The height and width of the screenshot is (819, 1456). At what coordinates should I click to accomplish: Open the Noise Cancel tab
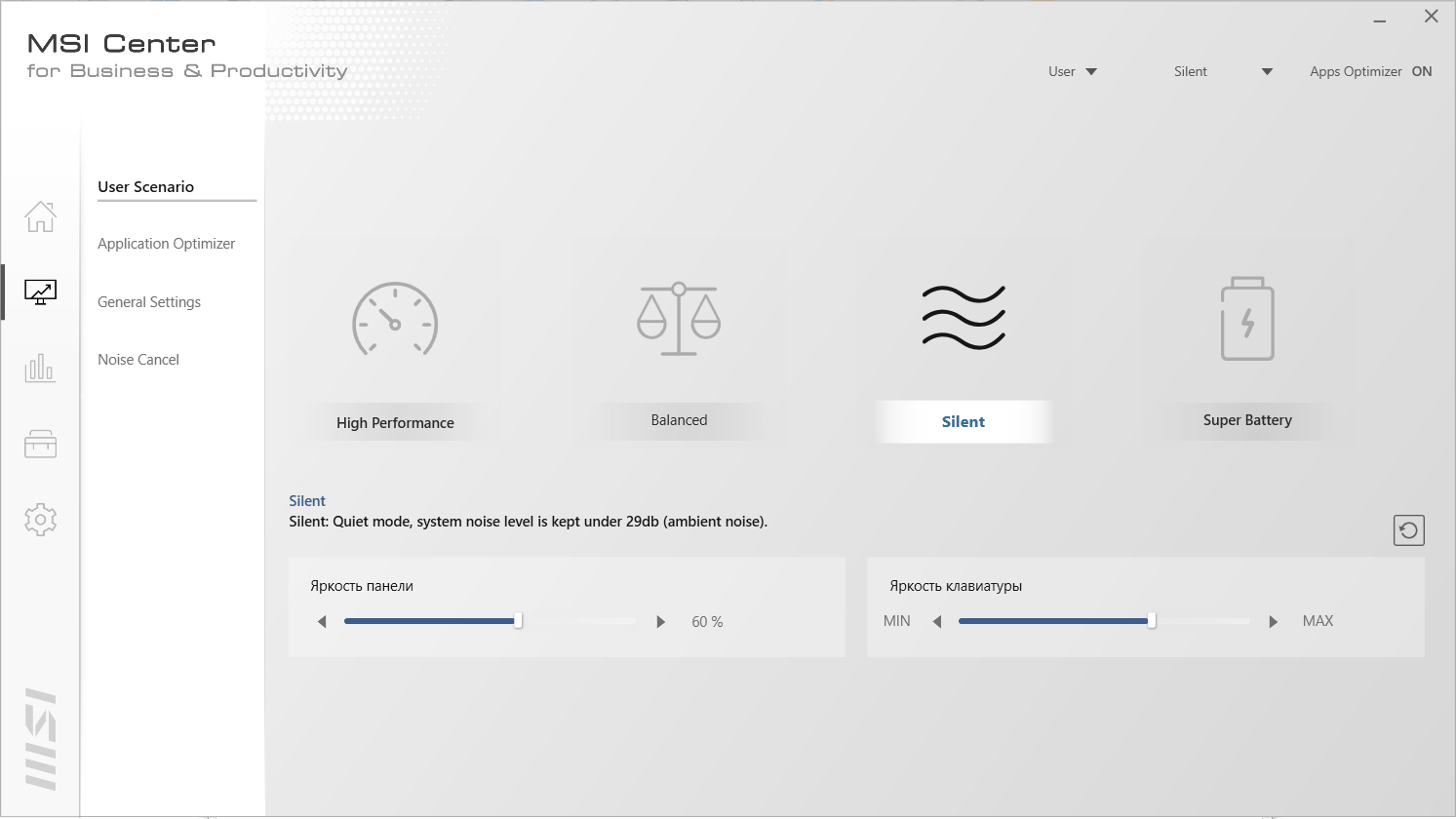click(x=138, y=360)
